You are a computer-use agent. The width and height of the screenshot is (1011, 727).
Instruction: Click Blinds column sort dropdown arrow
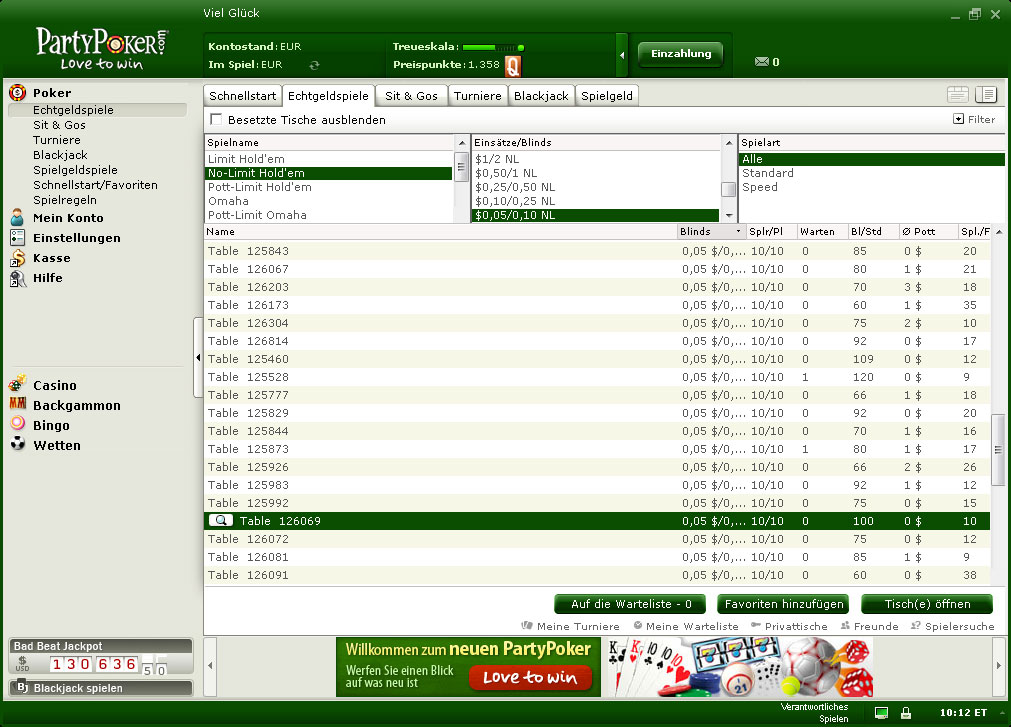click(738, 231)
